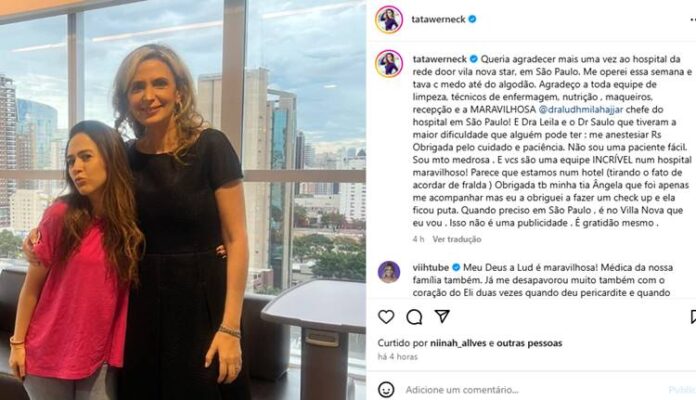Open tatawerneck profile picture in header
Screen dimensions: 696x400
click(389, 20)
